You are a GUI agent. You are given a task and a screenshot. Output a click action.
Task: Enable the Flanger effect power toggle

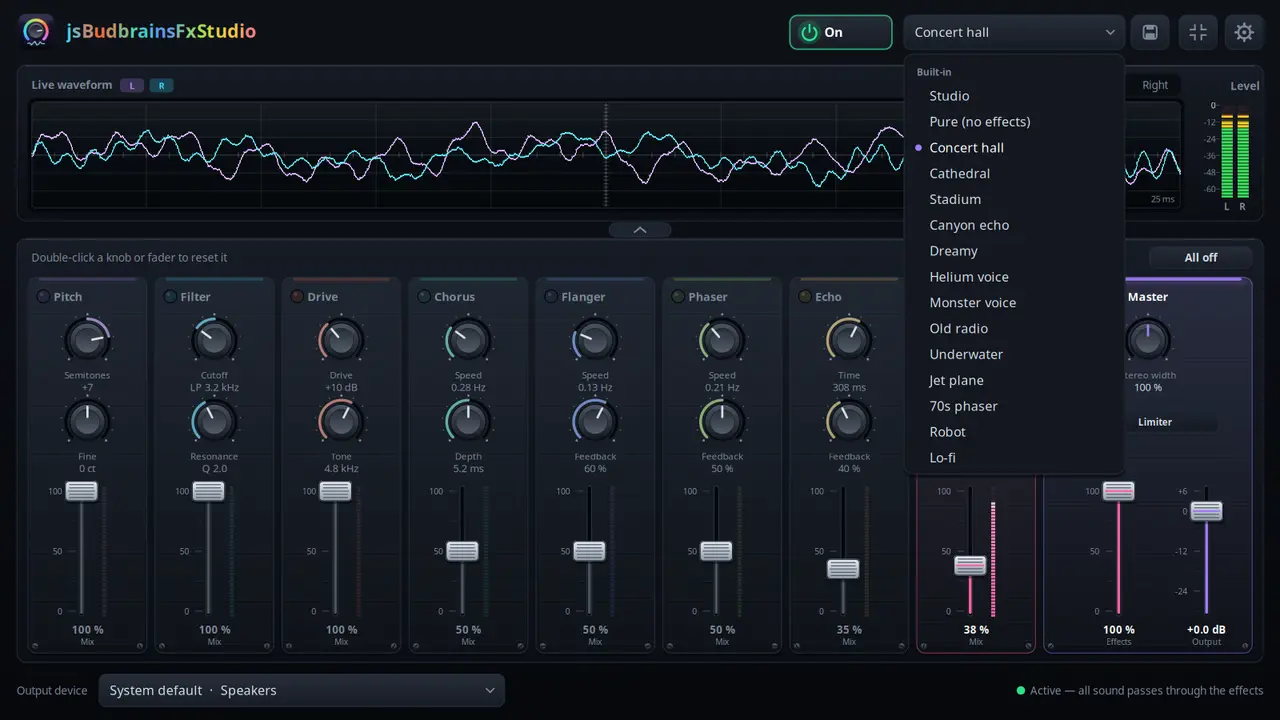point(551,297)
